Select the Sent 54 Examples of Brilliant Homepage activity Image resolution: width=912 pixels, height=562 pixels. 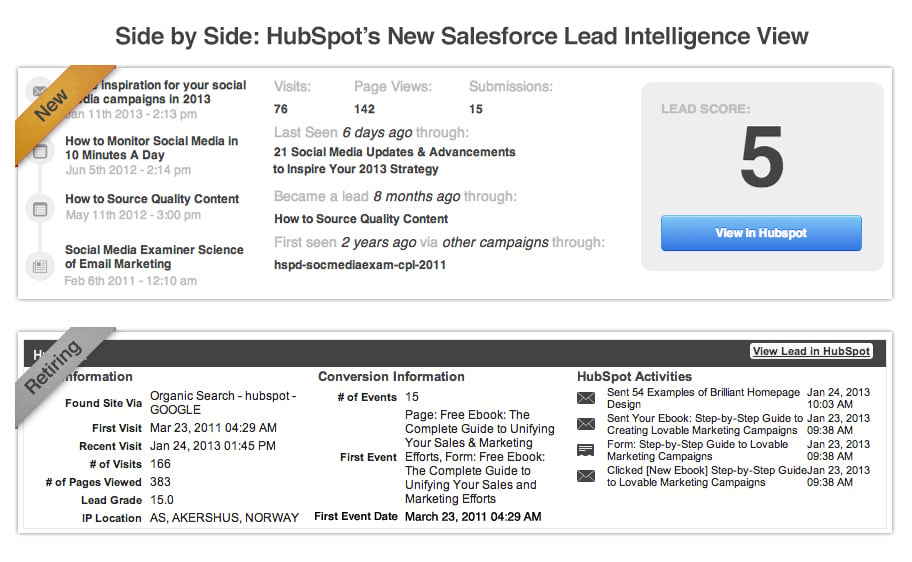[x=703, y=398]
